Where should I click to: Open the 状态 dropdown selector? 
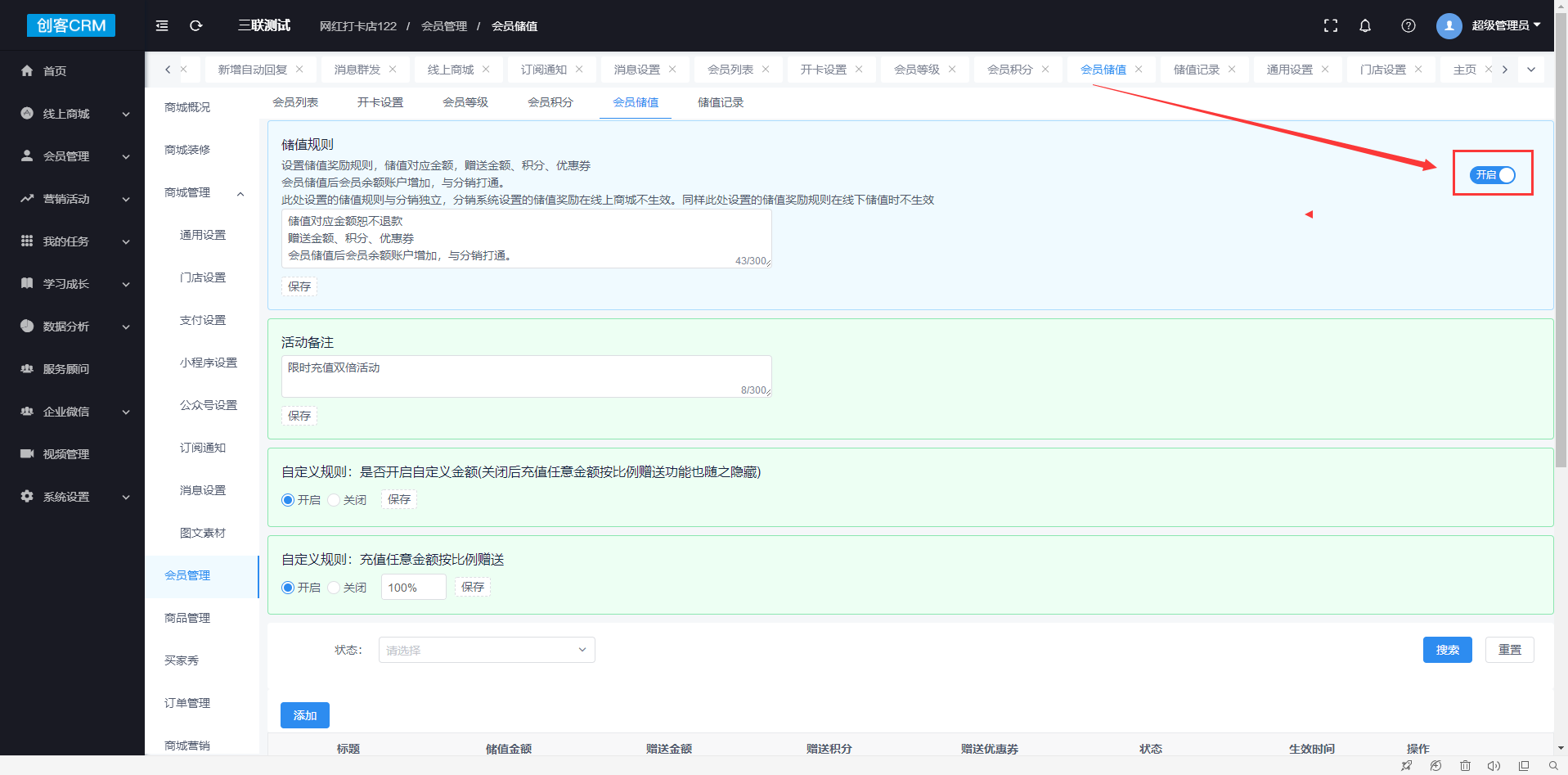[x=487, y=651]
